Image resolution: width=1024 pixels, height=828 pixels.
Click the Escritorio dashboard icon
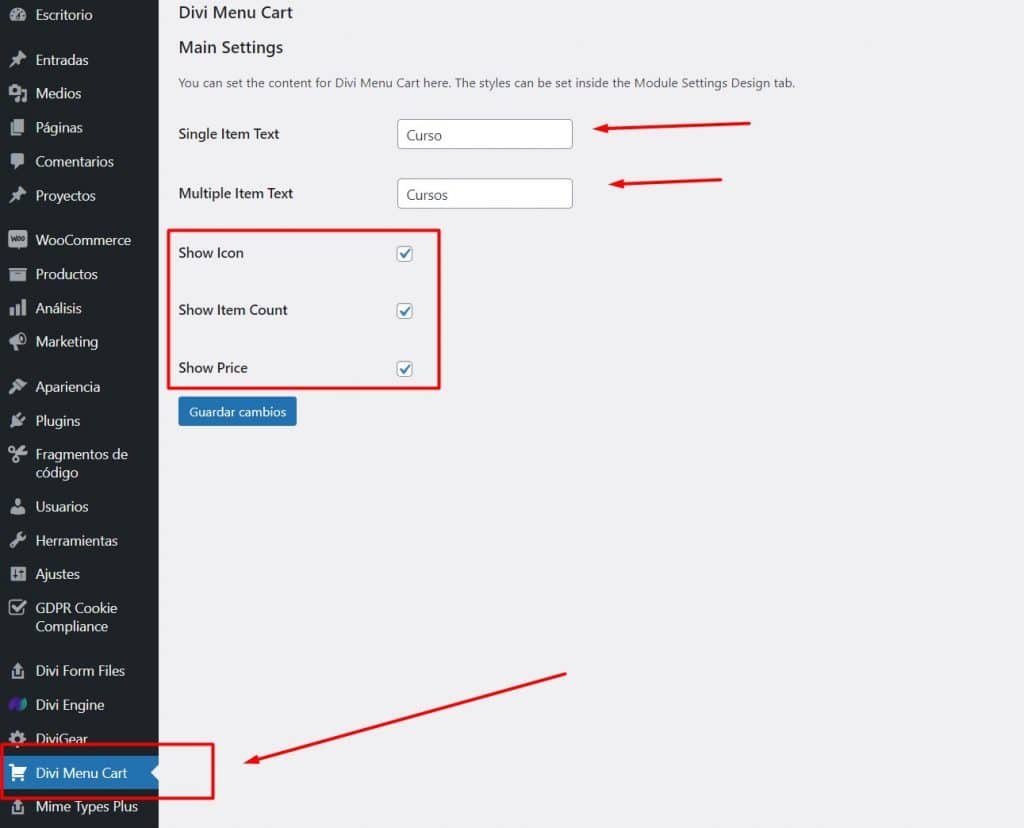click(18, 14)
